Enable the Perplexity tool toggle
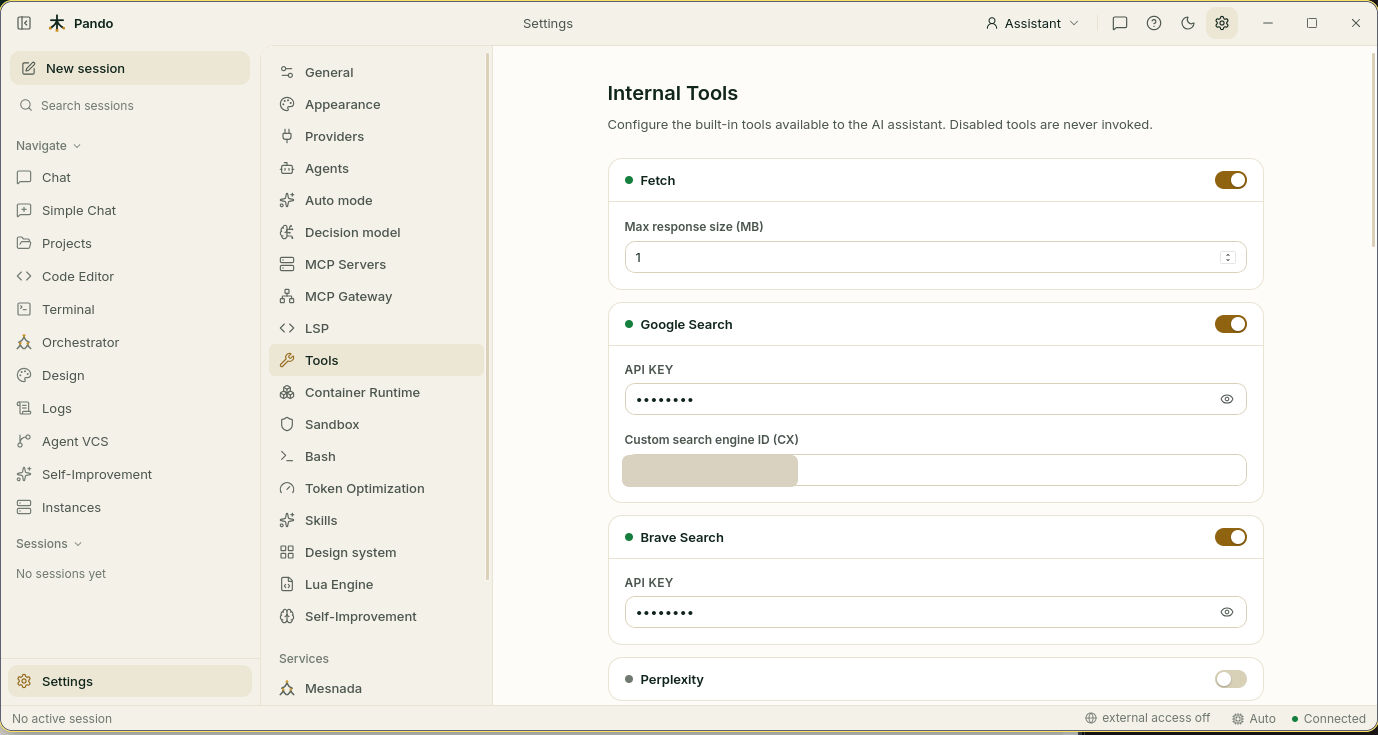 click(x=1231, y=679)
